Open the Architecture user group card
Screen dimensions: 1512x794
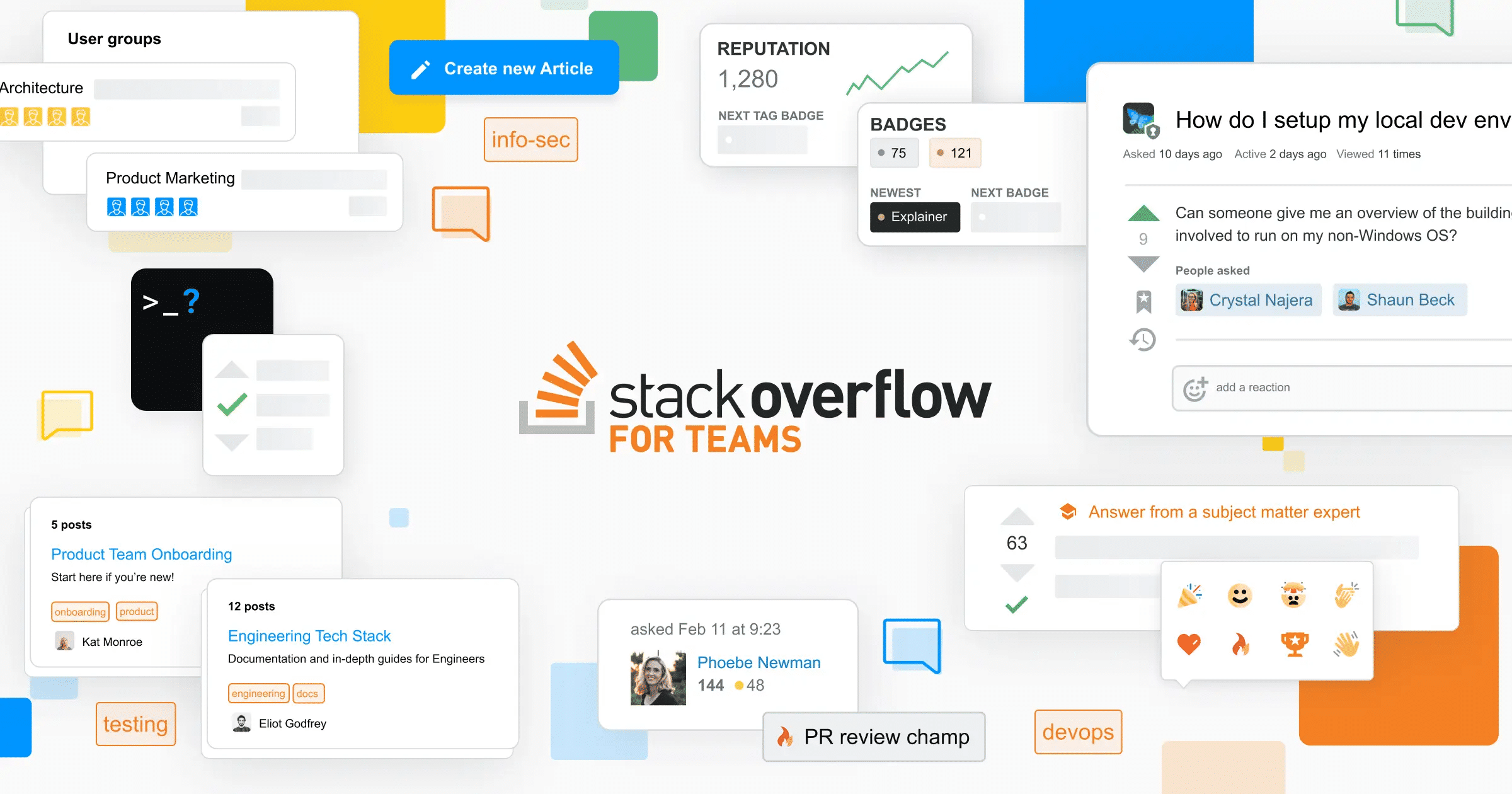point(147,101)
